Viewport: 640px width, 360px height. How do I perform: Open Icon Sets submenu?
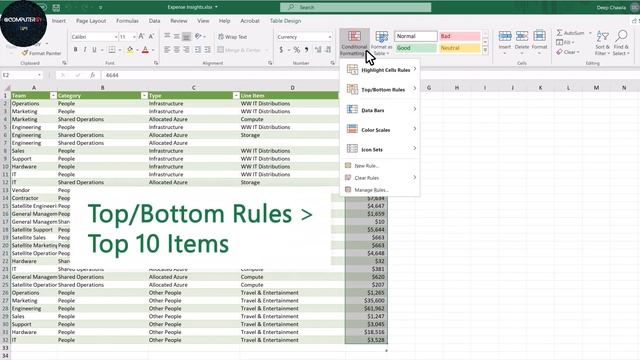point(380,149)
